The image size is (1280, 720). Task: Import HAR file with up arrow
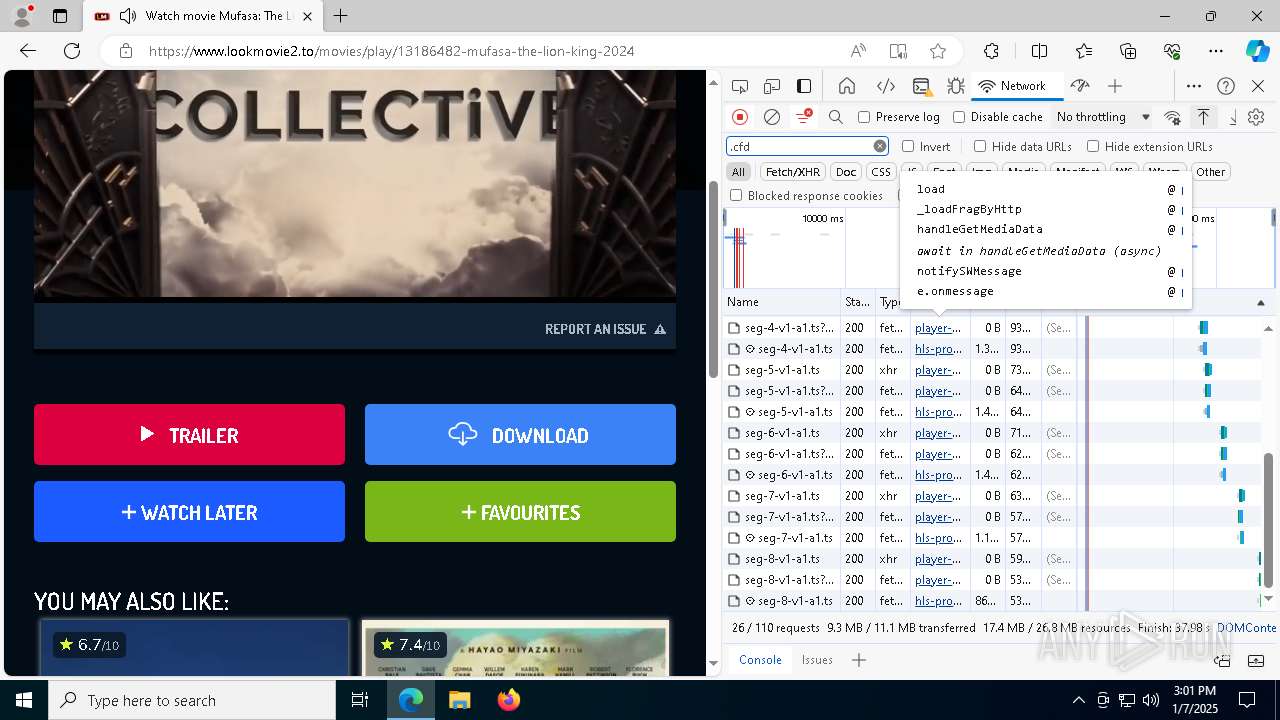click(1203, 117)
